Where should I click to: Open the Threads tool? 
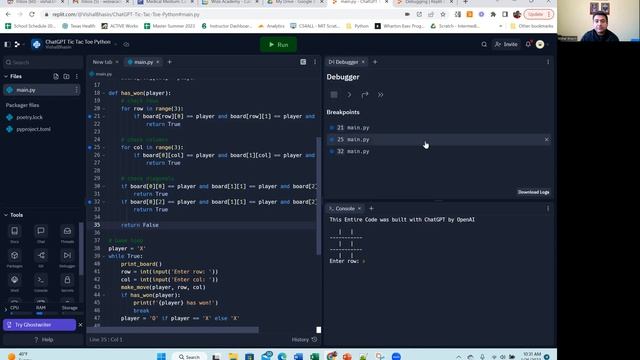click(x=67, y=234)
